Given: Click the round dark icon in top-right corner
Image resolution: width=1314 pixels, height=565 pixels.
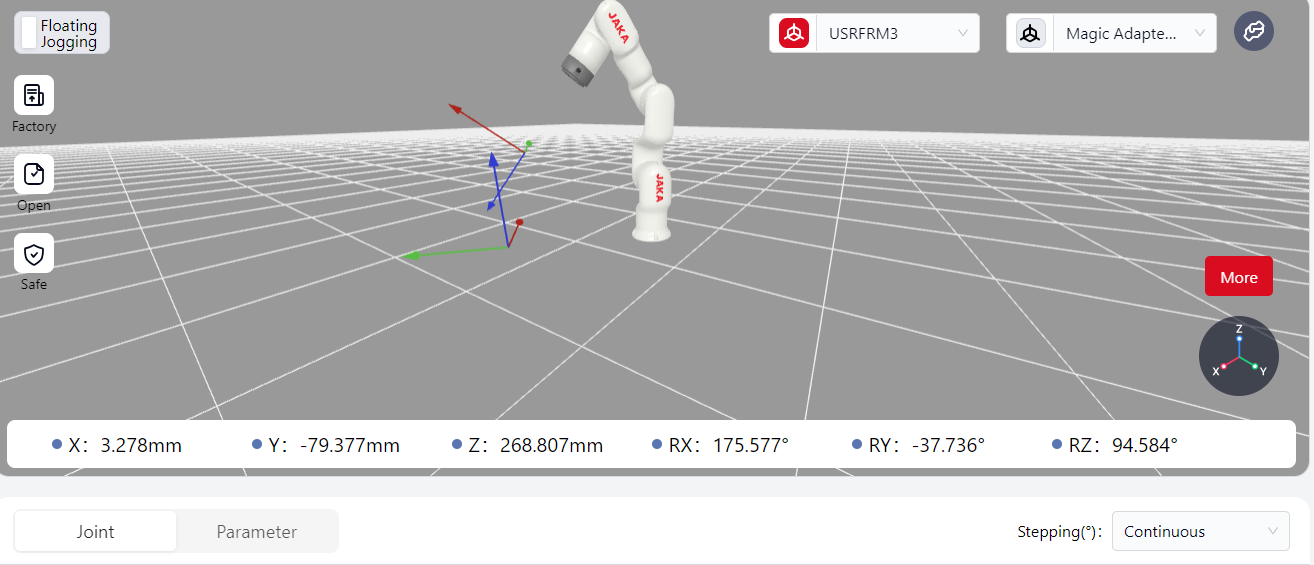Looking at the screenshot, I should [1253, 32].
